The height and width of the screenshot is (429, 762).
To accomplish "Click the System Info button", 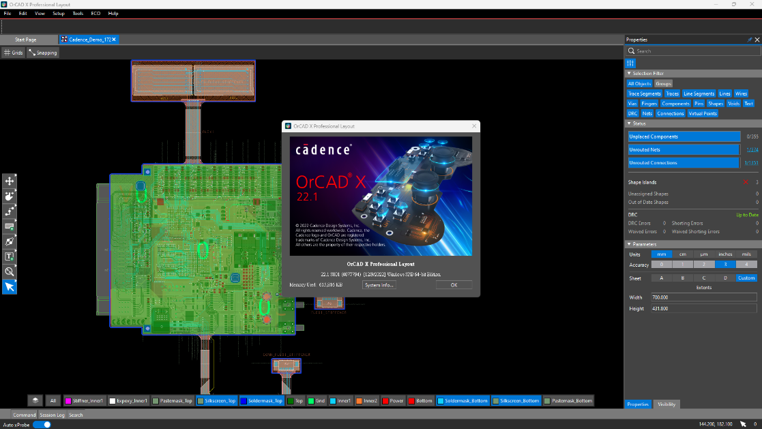I will point(379,285).
